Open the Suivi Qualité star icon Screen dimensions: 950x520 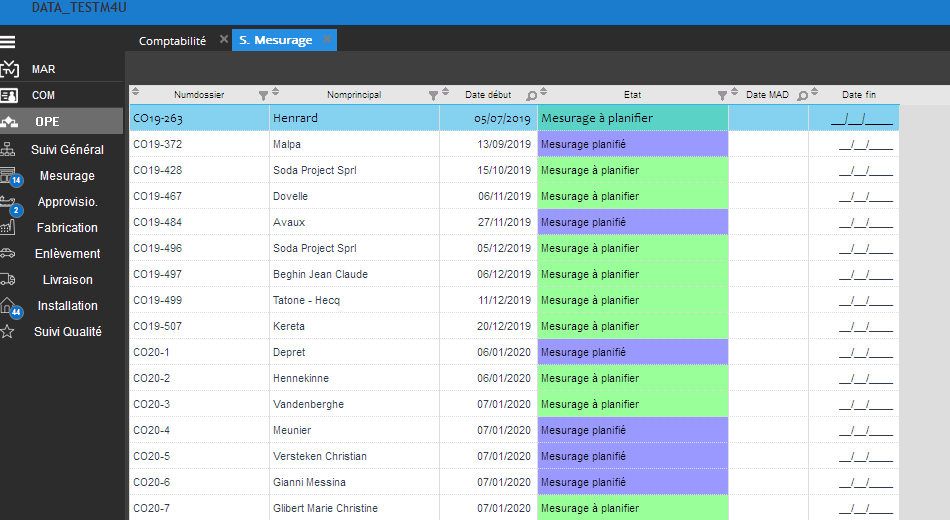tap(9, 332)
